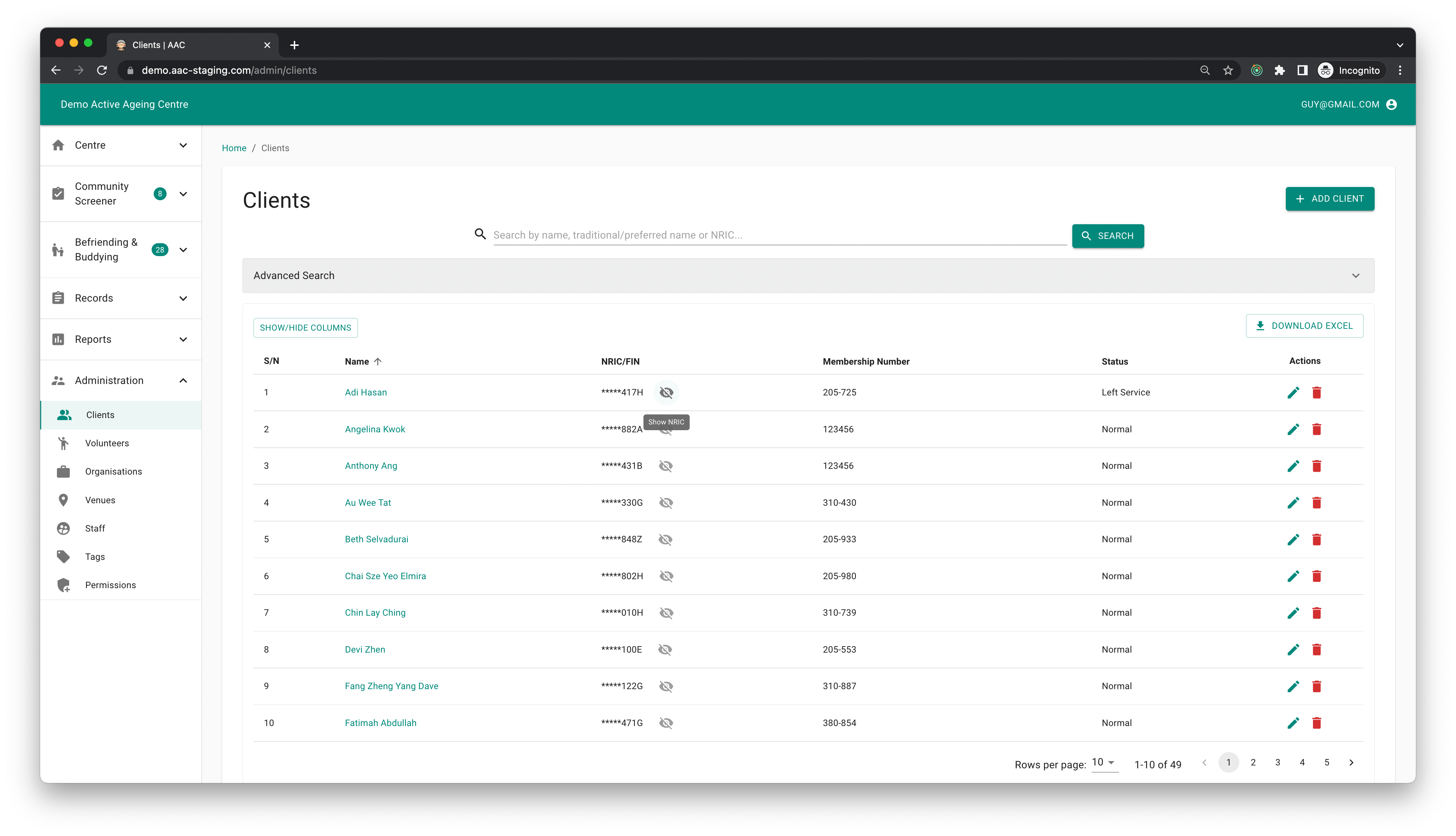Screen dimensions: 1456x836
Task: Edit Chai Sze Yeo Elmira pencil icon
Action: 1293,576
